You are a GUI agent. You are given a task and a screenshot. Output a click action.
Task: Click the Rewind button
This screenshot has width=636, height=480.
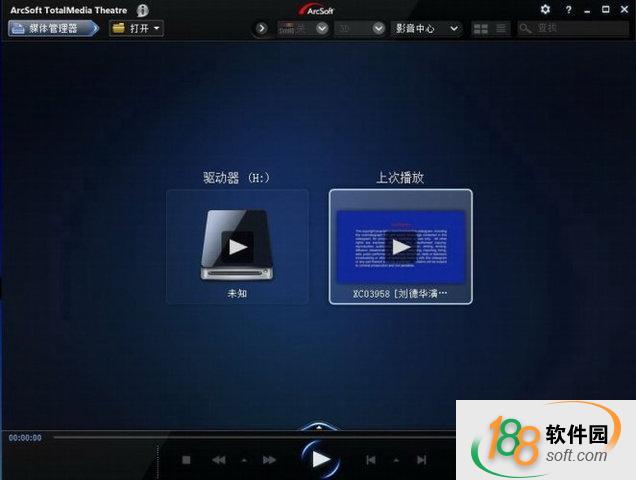218,460
